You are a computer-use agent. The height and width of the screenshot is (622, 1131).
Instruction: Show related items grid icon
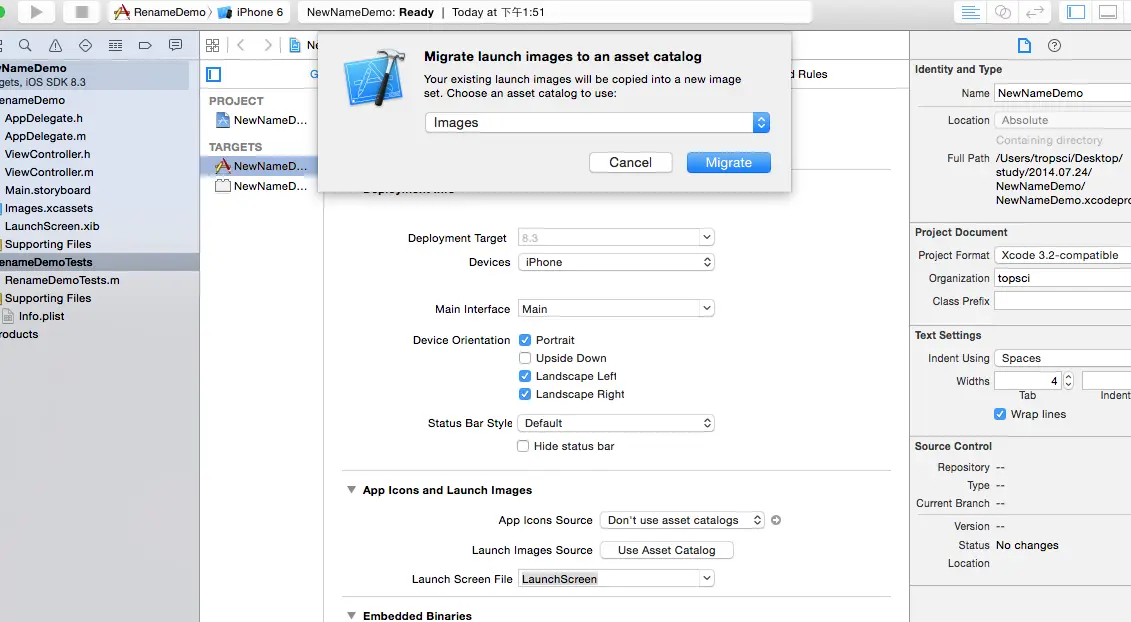pyautogui.click(x=212, y=45)
